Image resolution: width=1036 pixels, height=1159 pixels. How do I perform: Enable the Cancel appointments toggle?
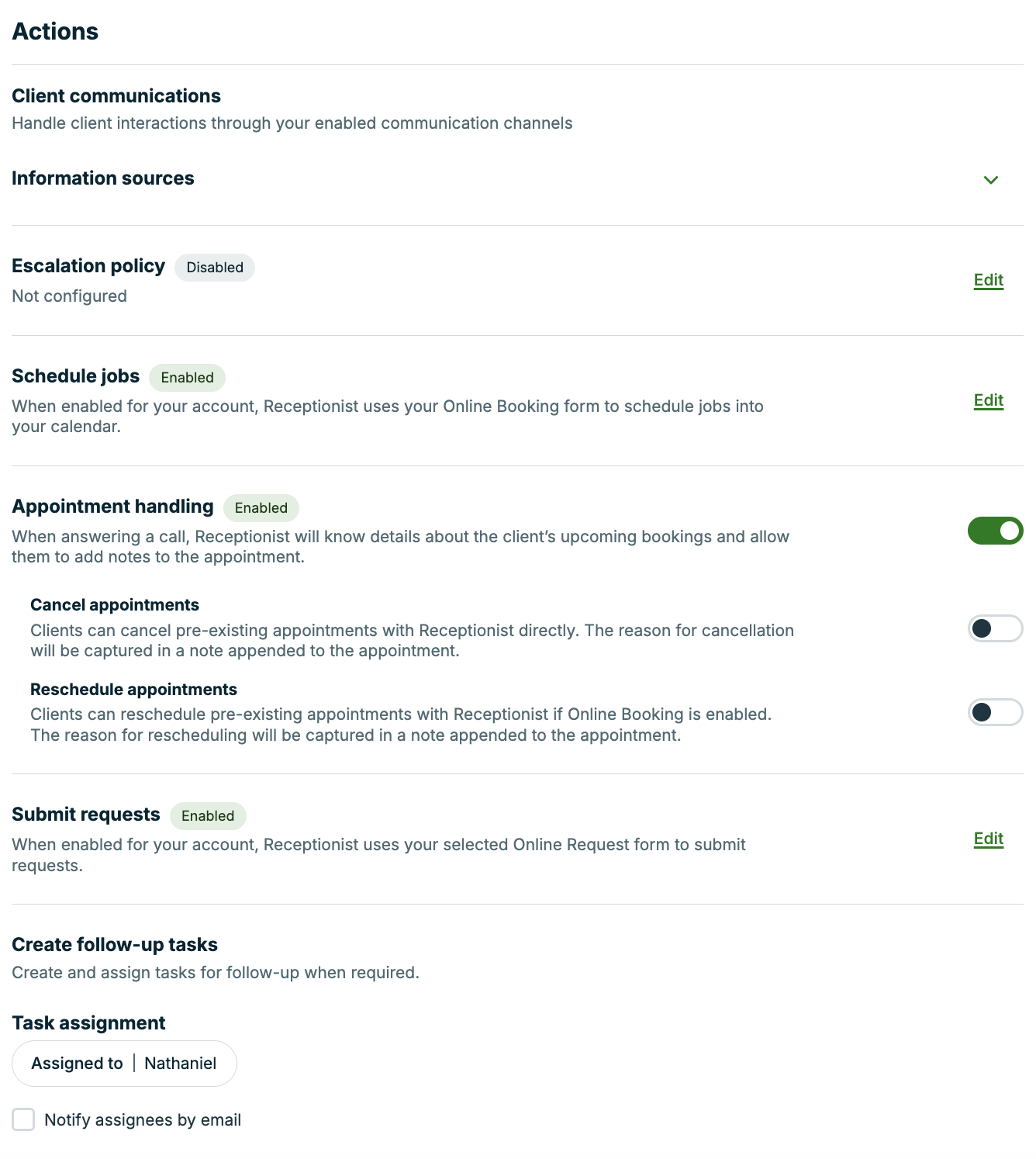(995, 628)
